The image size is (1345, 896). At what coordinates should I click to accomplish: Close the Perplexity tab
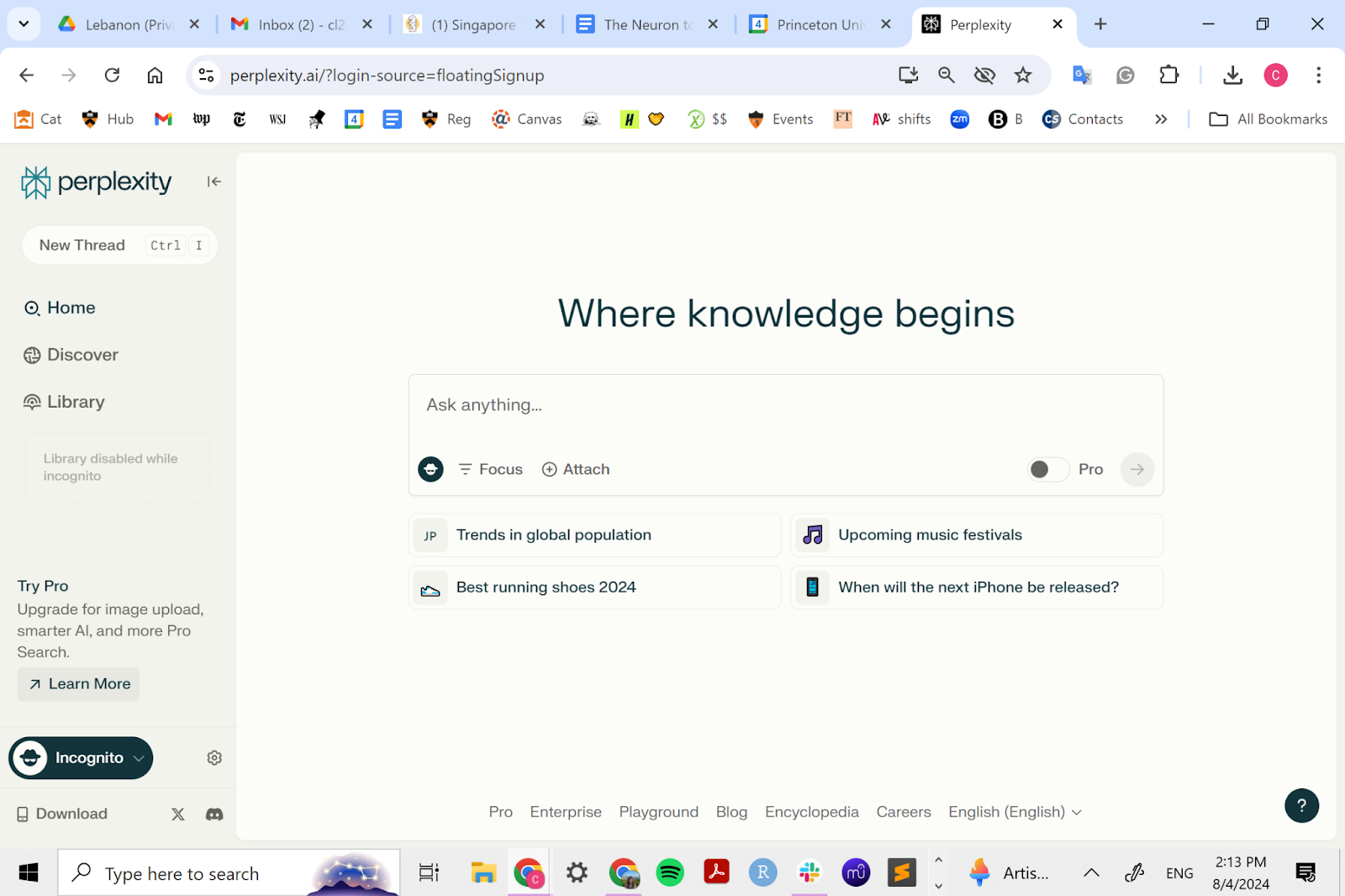point(1058,24)
